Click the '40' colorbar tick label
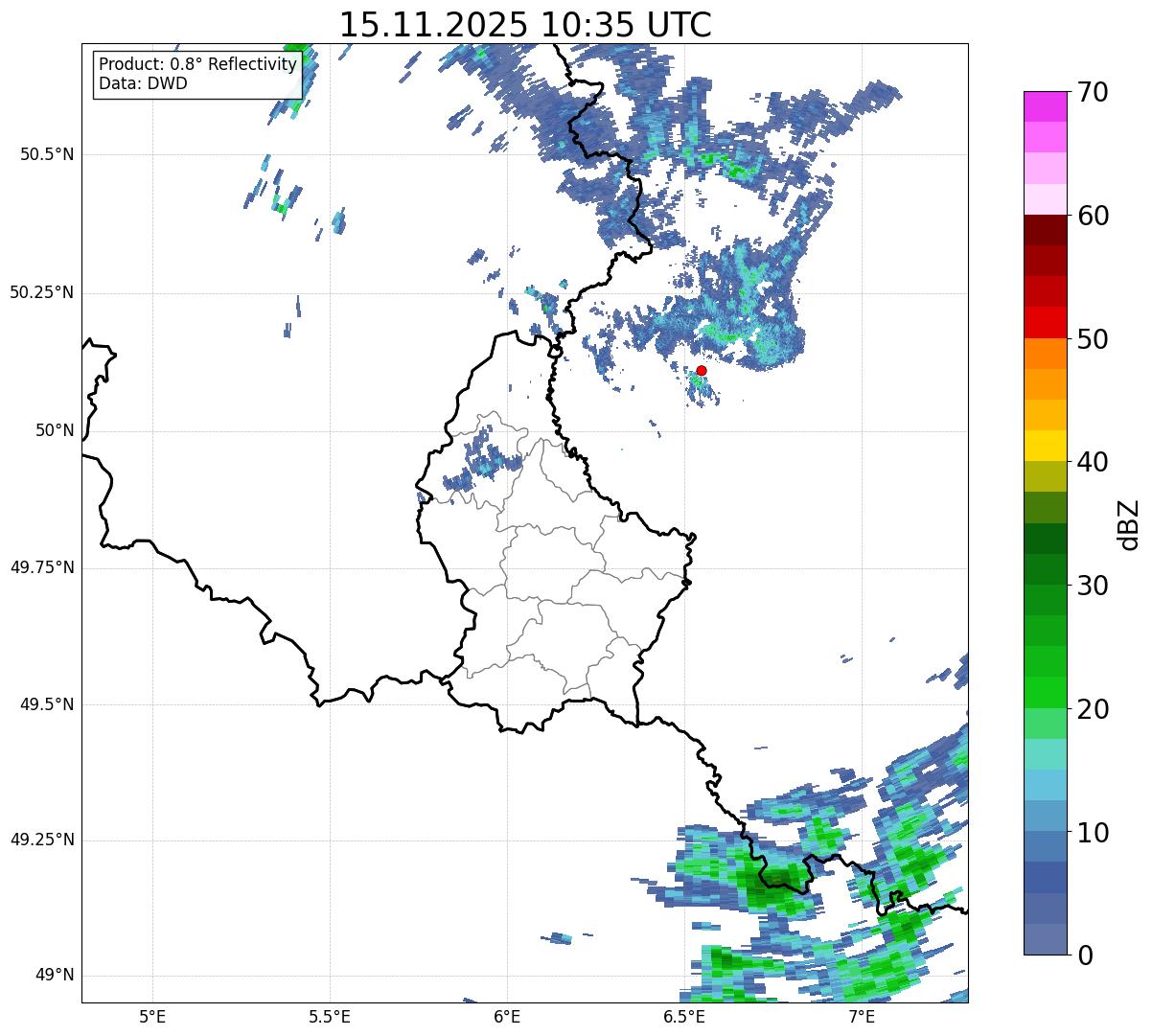This screenshot has width=1152, height=1036. pyautogui.click(x=1095, y=462)
